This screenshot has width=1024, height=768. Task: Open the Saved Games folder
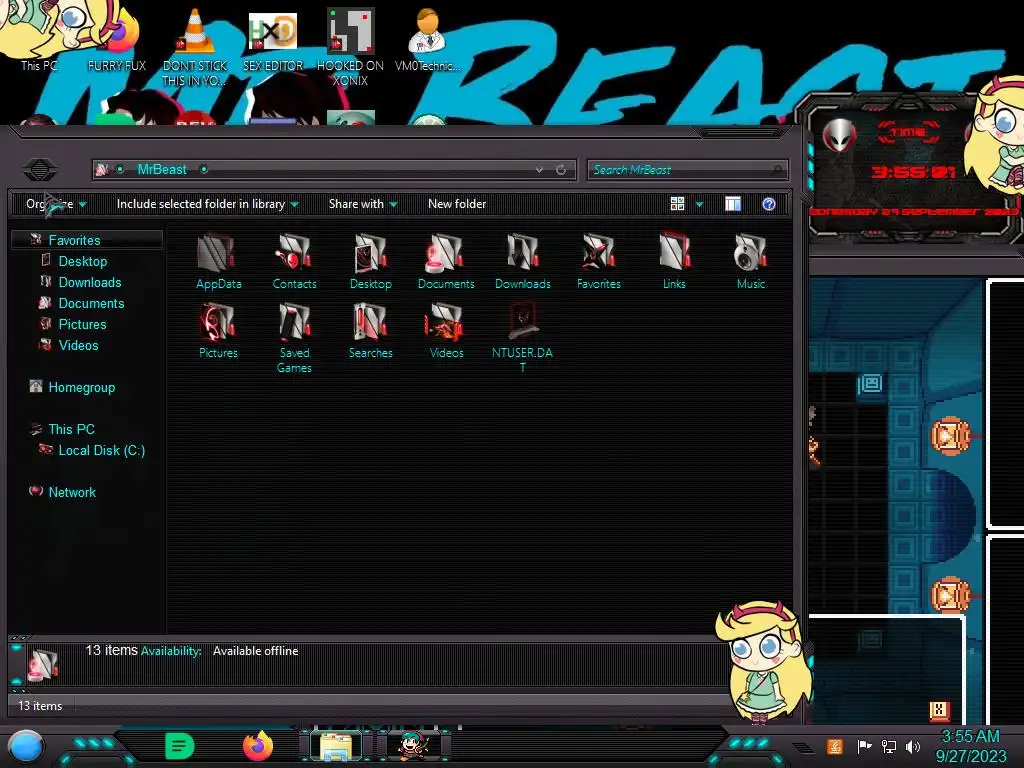click(294, 338)
